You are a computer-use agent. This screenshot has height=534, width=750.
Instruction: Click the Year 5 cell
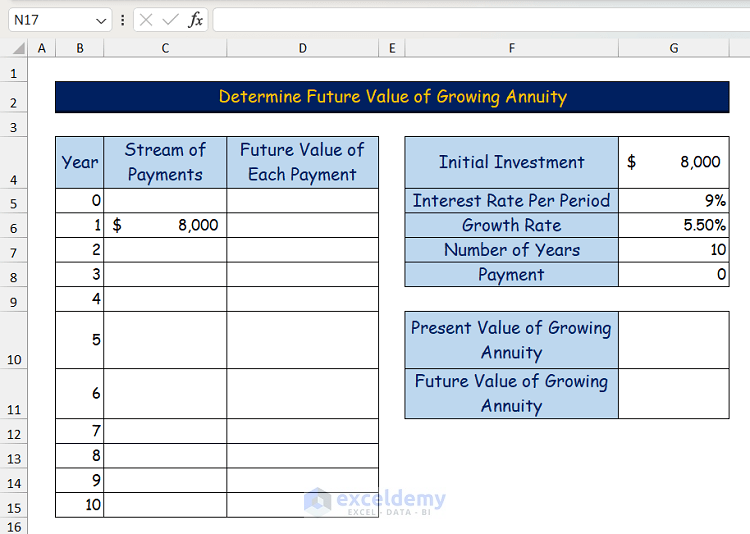[x=79, y=340]
